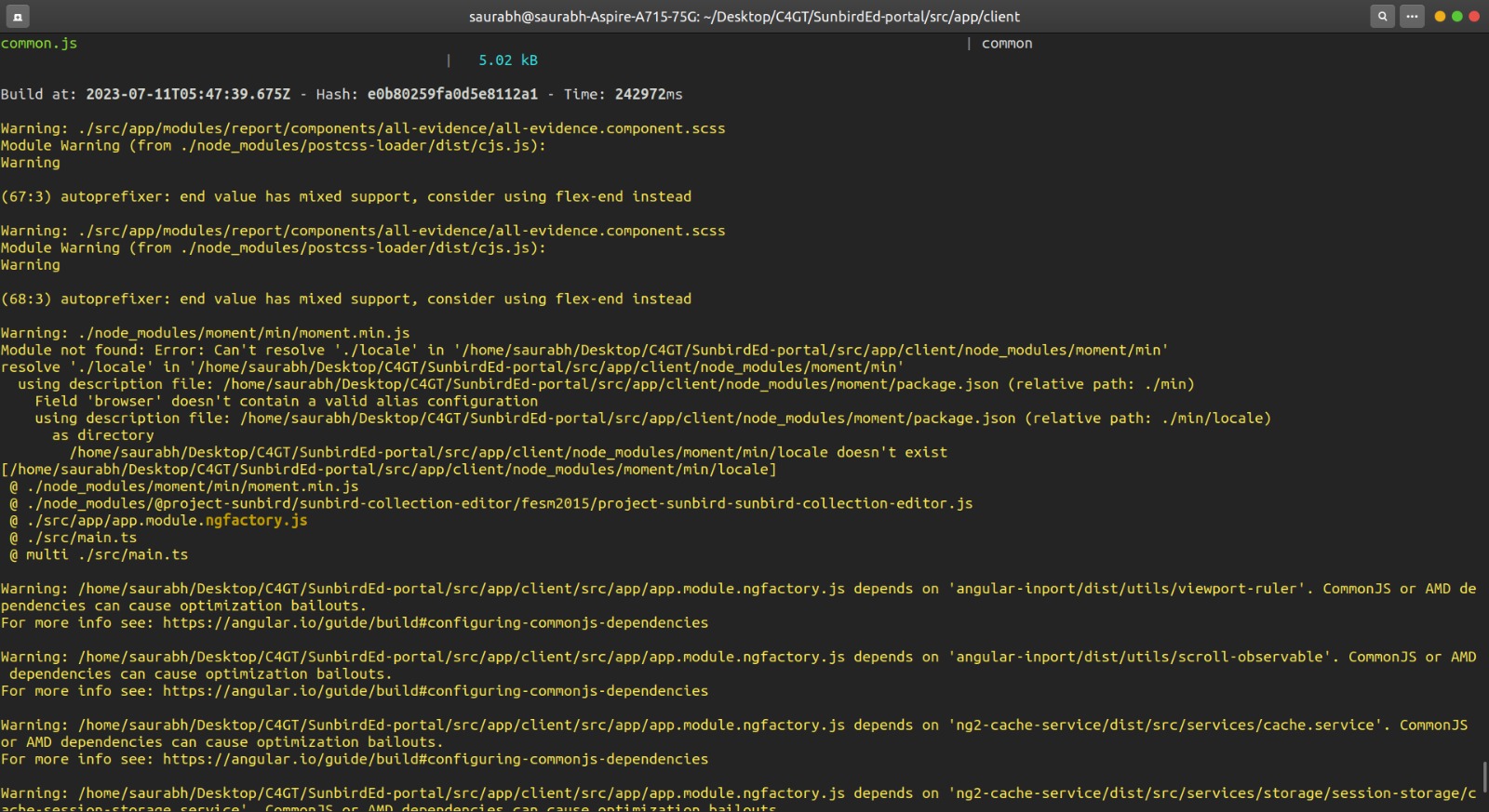Click the window title showing saurabh@saurabh-Aspire path

pyautogui.click(x=744, y=16)
